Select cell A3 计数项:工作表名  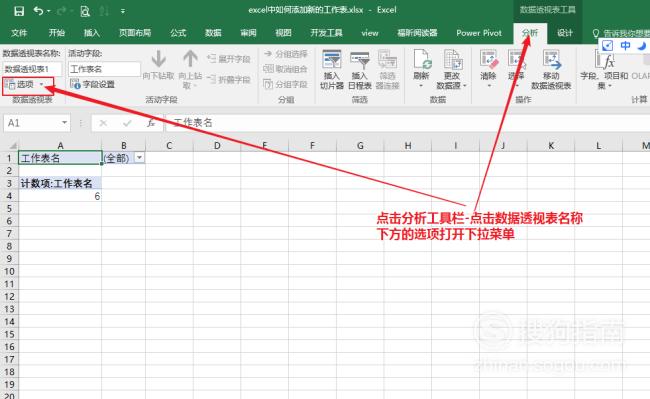pos(60,183)
